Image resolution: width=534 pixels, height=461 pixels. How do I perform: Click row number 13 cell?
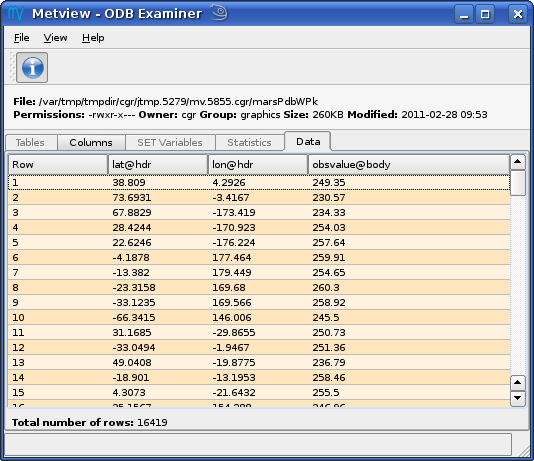click(x=58, y=362)
